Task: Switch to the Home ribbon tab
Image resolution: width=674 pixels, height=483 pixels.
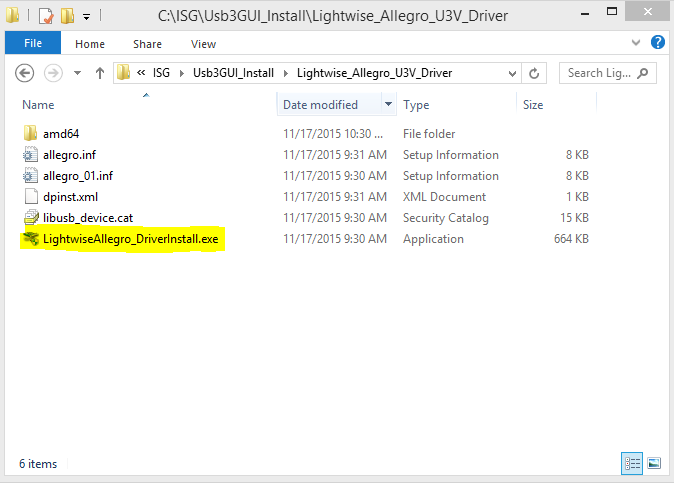Action: pyautogui.click(x=90, y=44)
